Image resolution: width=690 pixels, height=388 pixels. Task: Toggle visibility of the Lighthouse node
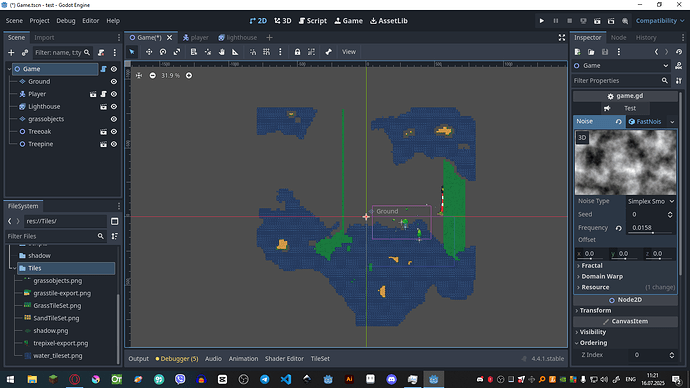coord(114,106)
